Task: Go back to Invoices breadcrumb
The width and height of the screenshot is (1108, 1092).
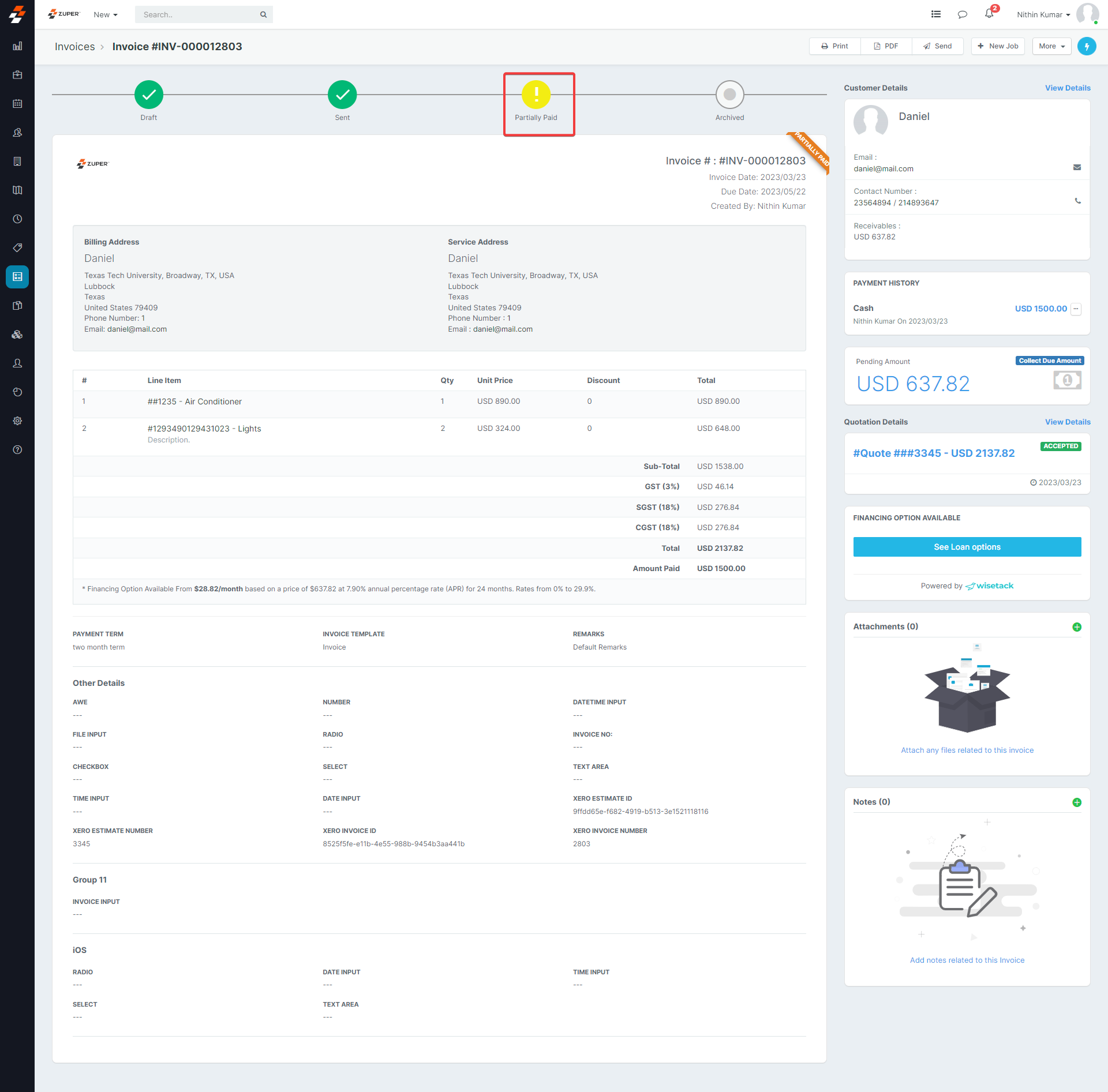Action: tap(74, 47)
